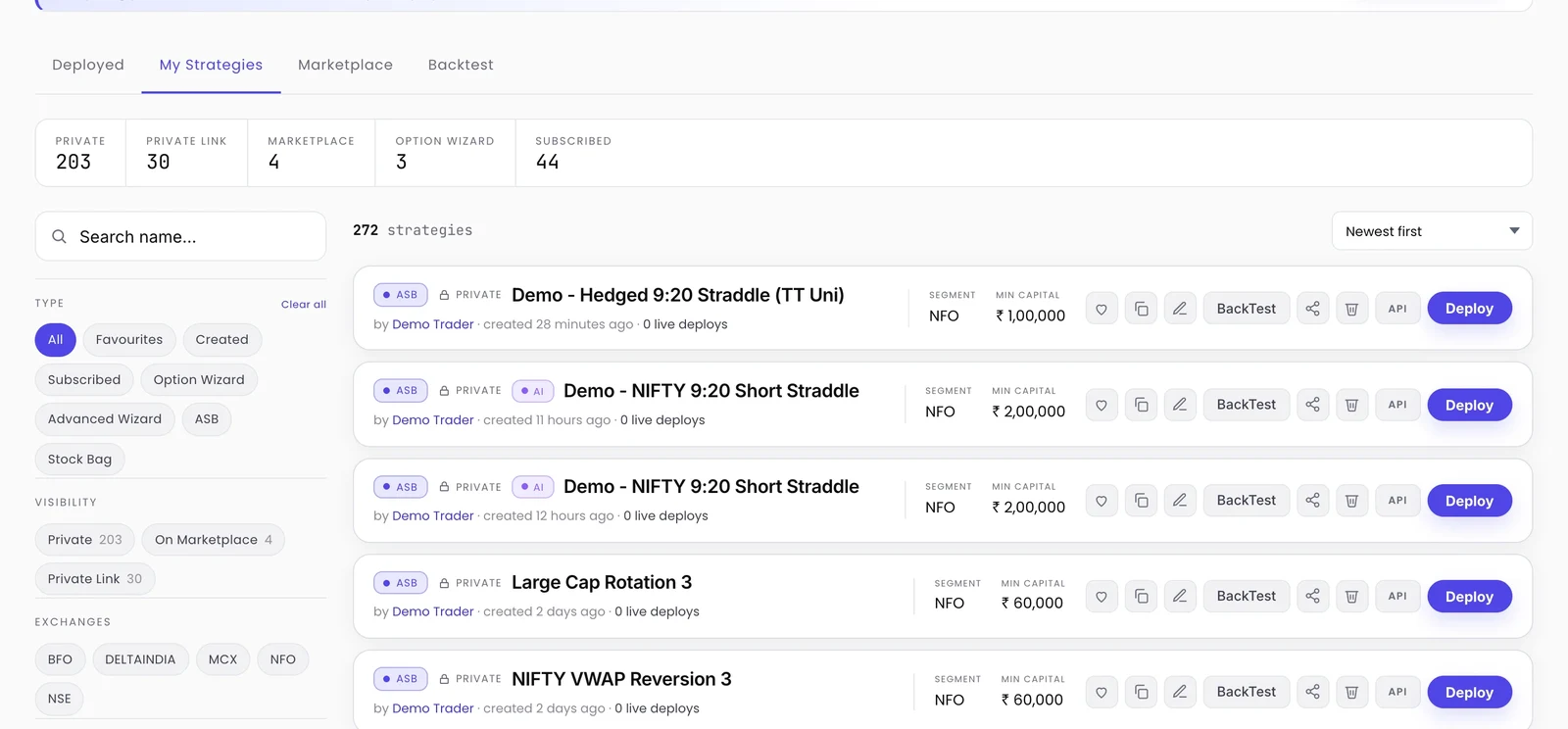The image size is (1568, 729).
Task: Filter by Option Wizard type
Action: pos(199,380)
